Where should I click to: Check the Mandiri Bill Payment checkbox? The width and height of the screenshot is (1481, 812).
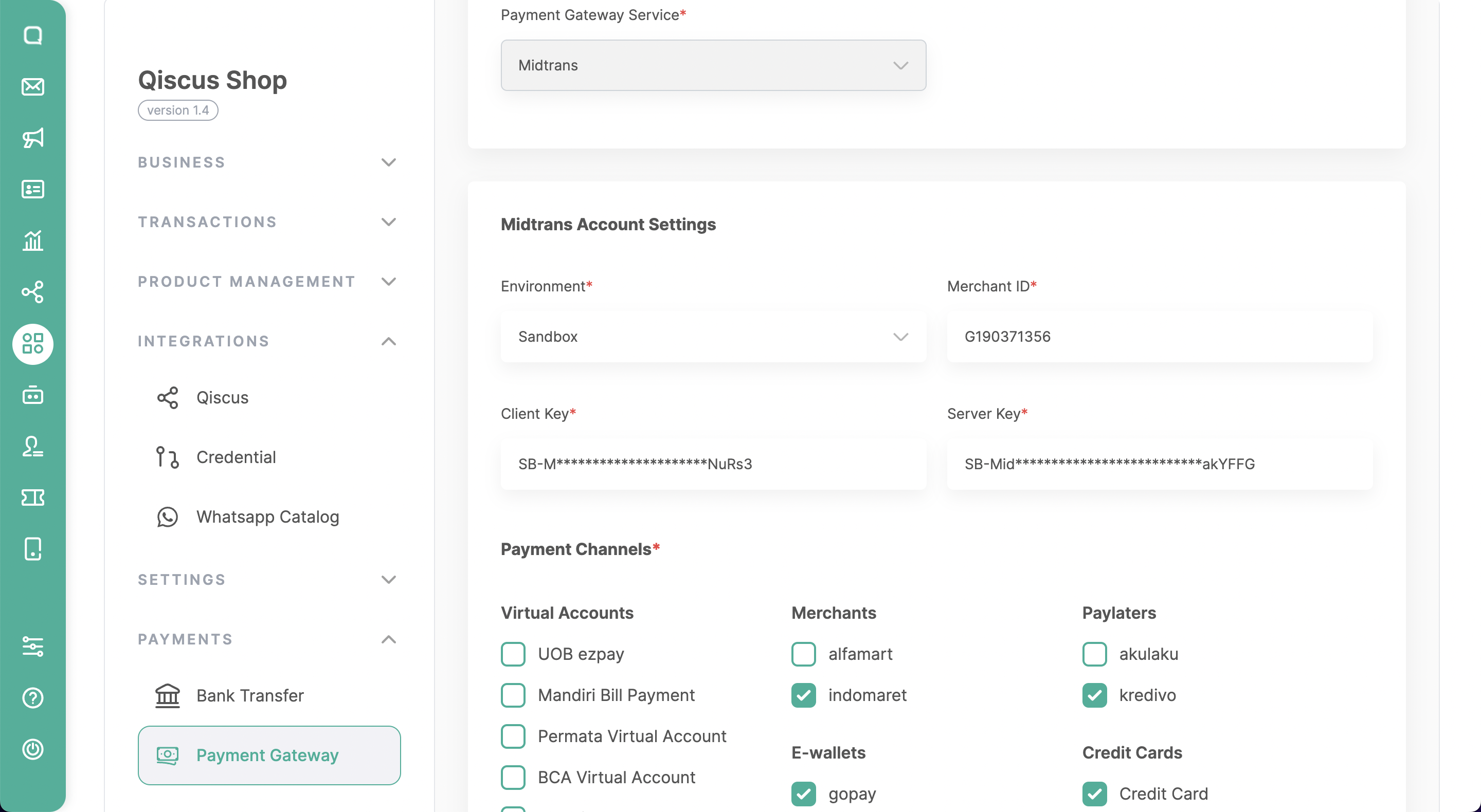513,695
